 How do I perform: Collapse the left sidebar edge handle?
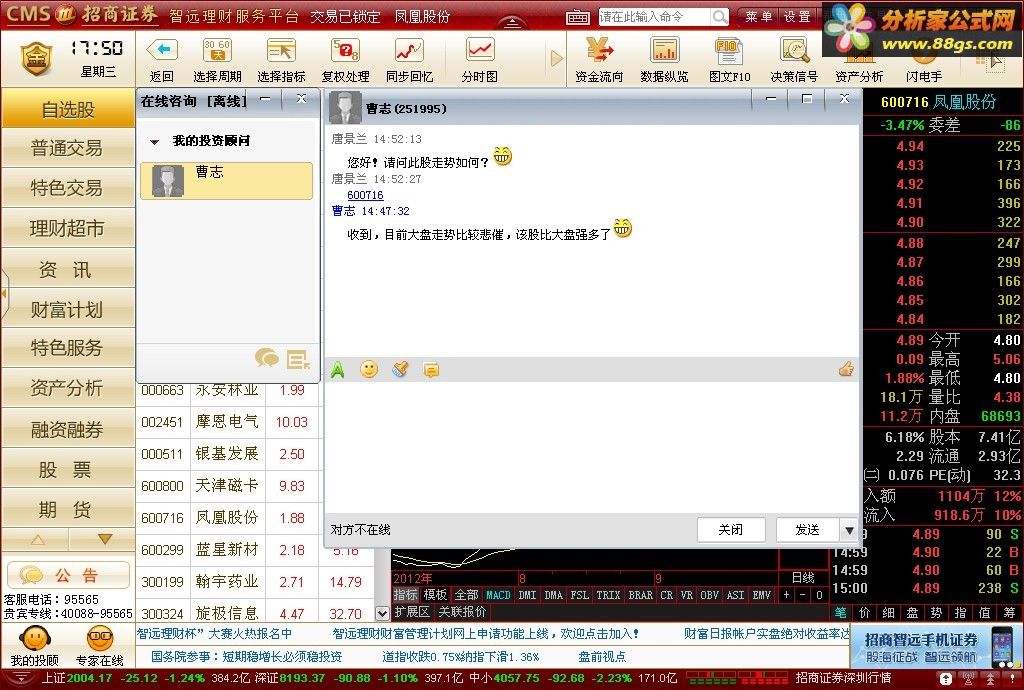pos(4,294)
